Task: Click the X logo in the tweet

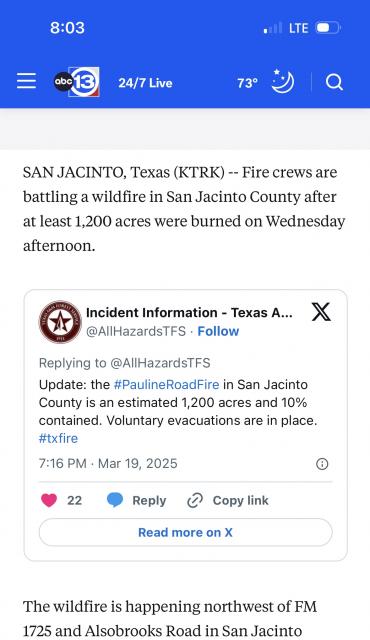Action: pos(321,312)
